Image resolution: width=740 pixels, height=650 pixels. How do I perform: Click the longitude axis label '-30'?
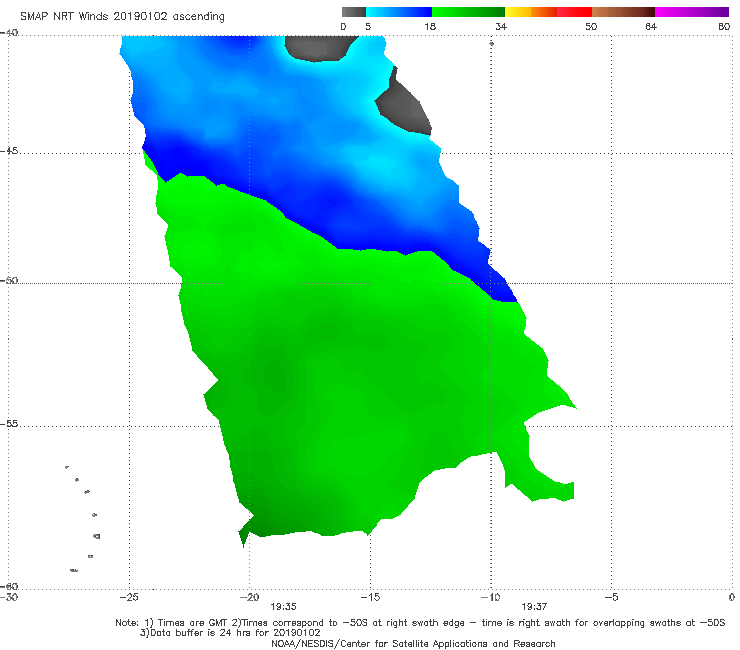pyautogui.click(x=9, y=597)
